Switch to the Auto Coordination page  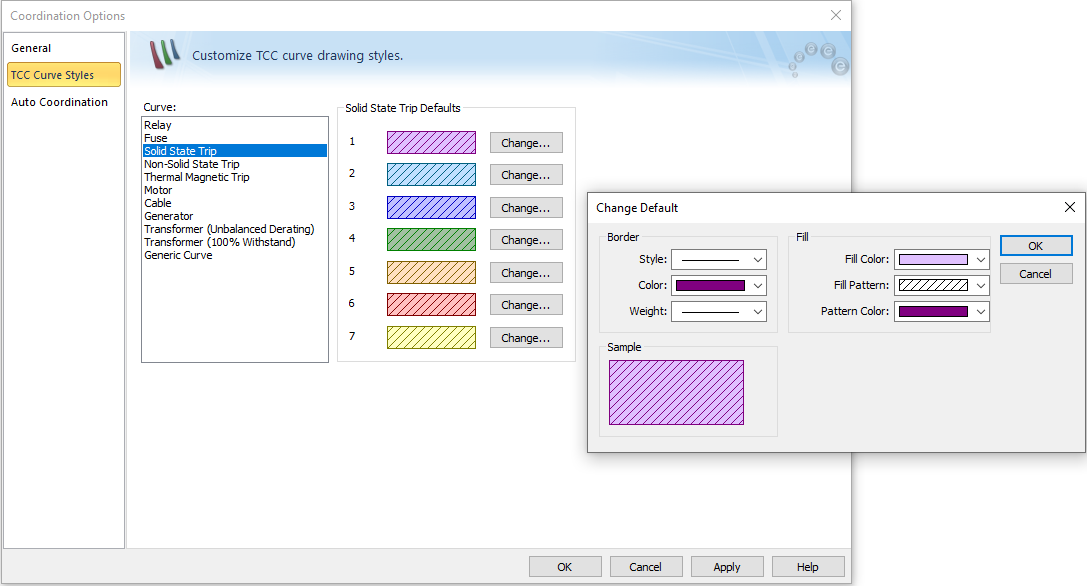tap(59, 101)
